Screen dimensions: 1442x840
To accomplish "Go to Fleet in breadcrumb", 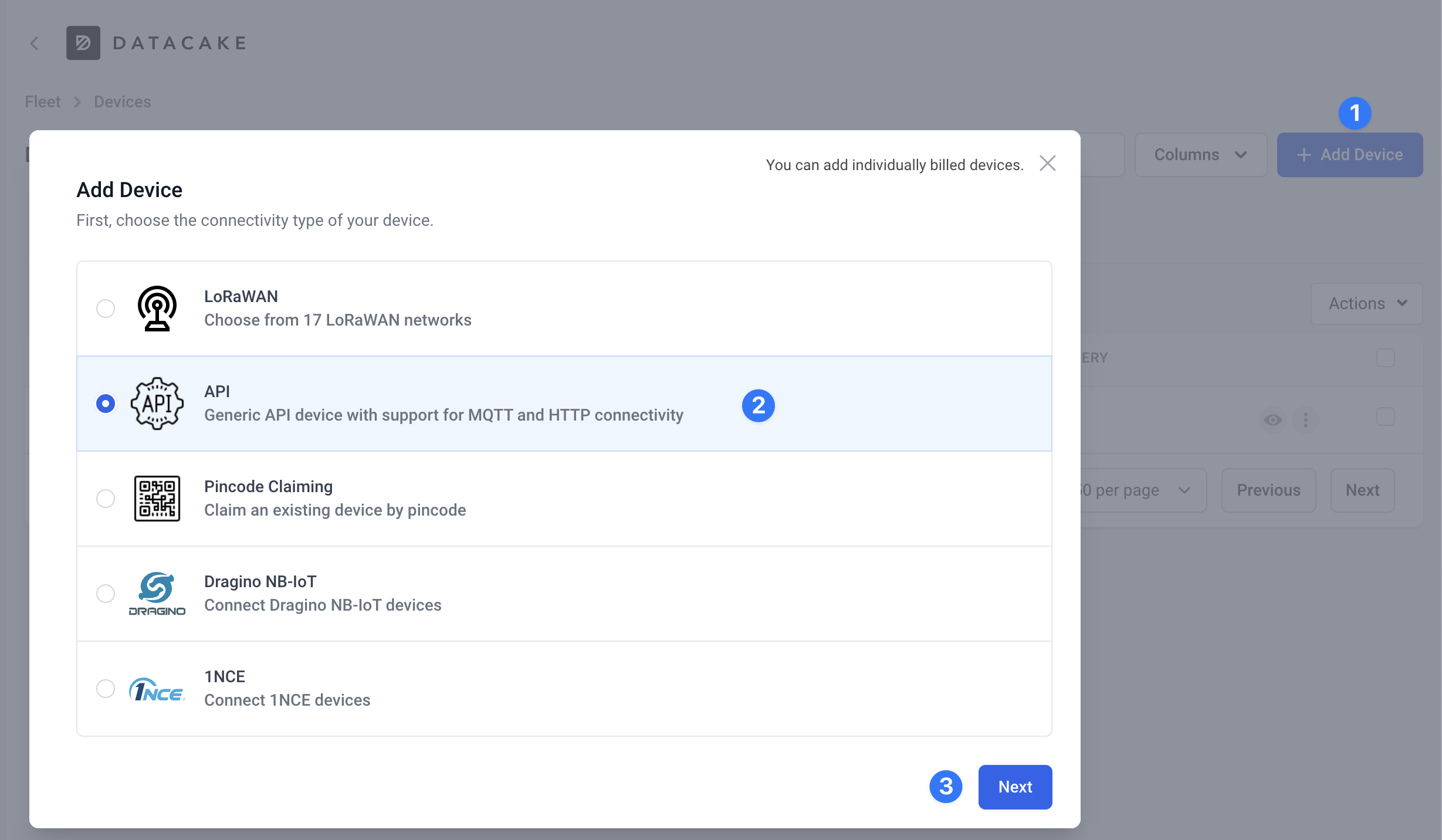I will 42,102.
